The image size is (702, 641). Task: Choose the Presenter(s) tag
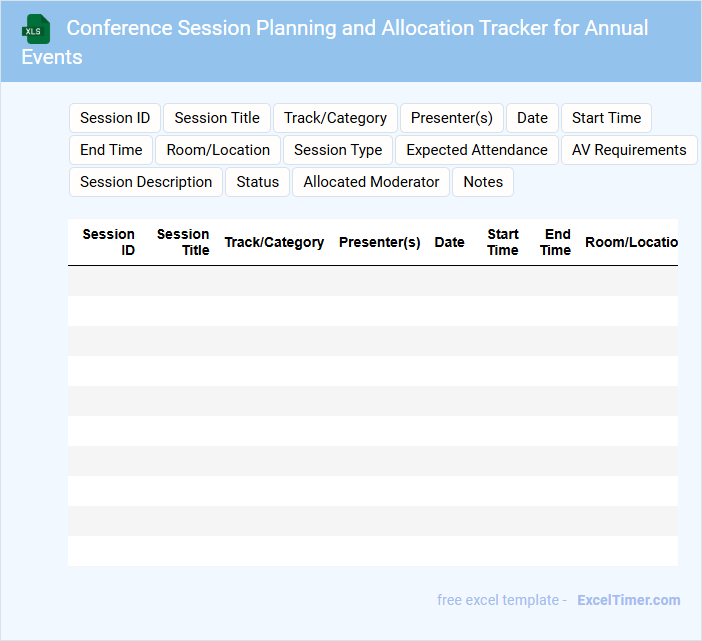[452, 118]
